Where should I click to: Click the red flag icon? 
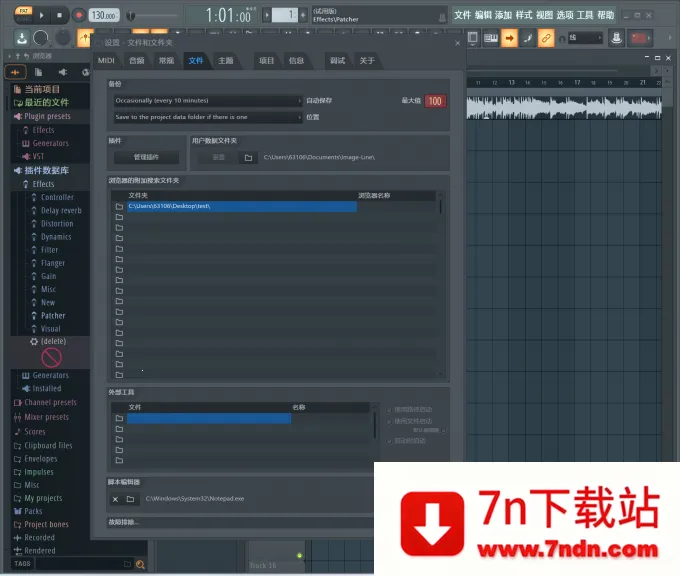[639, 38]
